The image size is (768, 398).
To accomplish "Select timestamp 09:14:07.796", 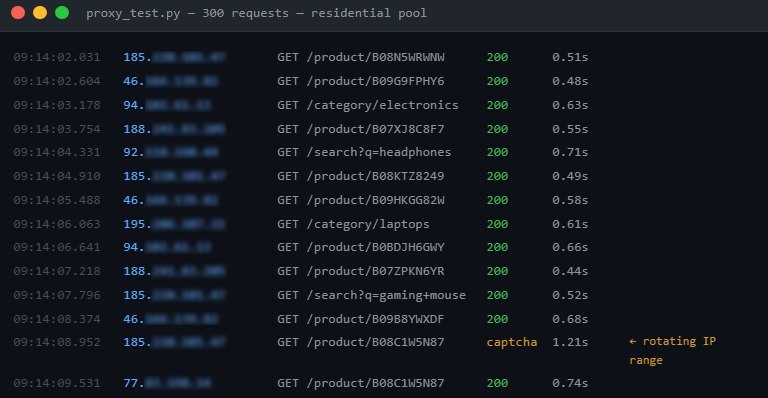I will click(x=57, y=295).
